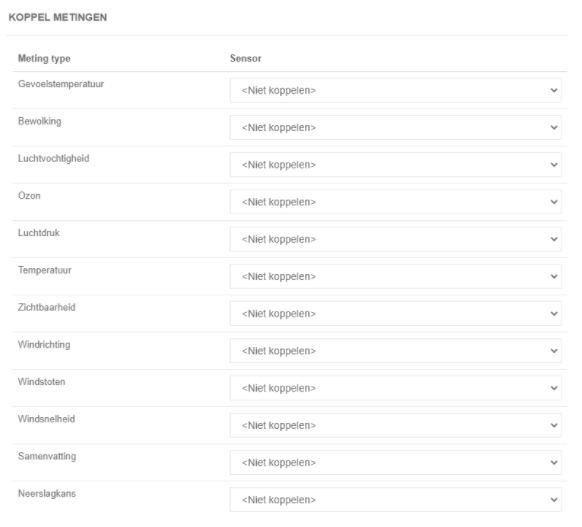The width and height of the screenshot is (582, 527).
Task: Open the Samenvatting sensor dropdown
Action: click(x=396, y=462)
